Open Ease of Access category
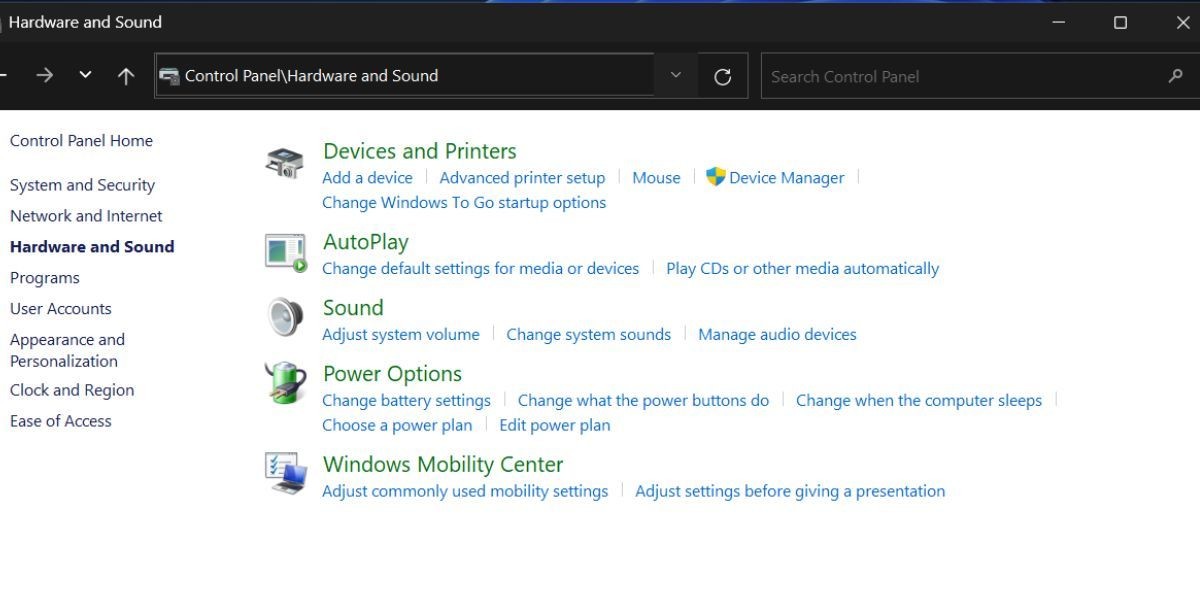This screenshot has height=600, width=1200. [x=61, y=421]
